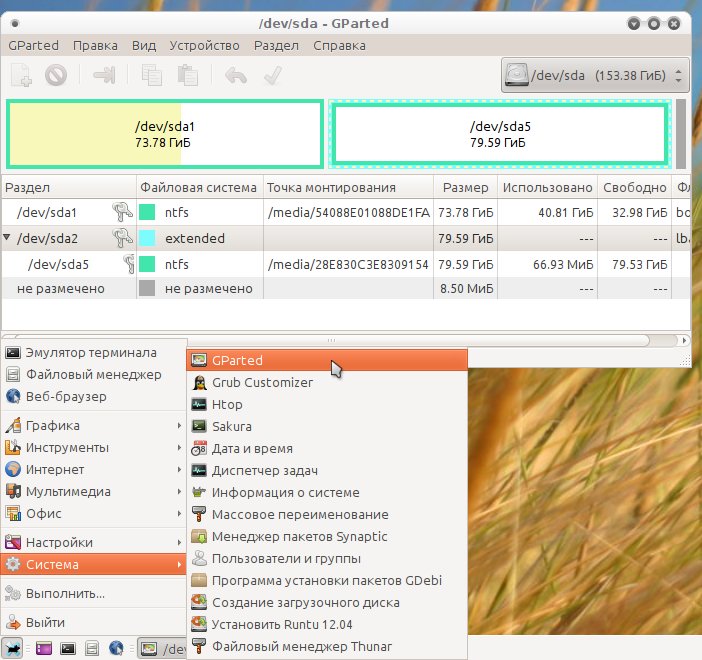702x660 pixels.
Task: Click the Delete partition toolbar icon
Action: tap(56, 75)
